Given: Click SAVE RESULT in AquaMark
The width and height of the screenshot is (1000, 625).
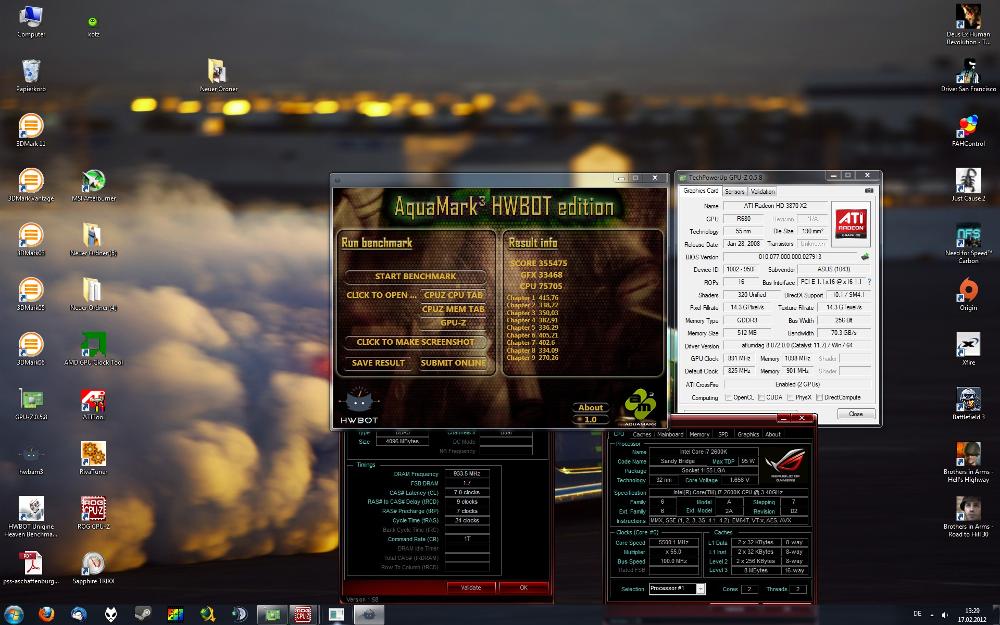Looking at the screenshot, I should pyautogui.click(x=378, y=363).
